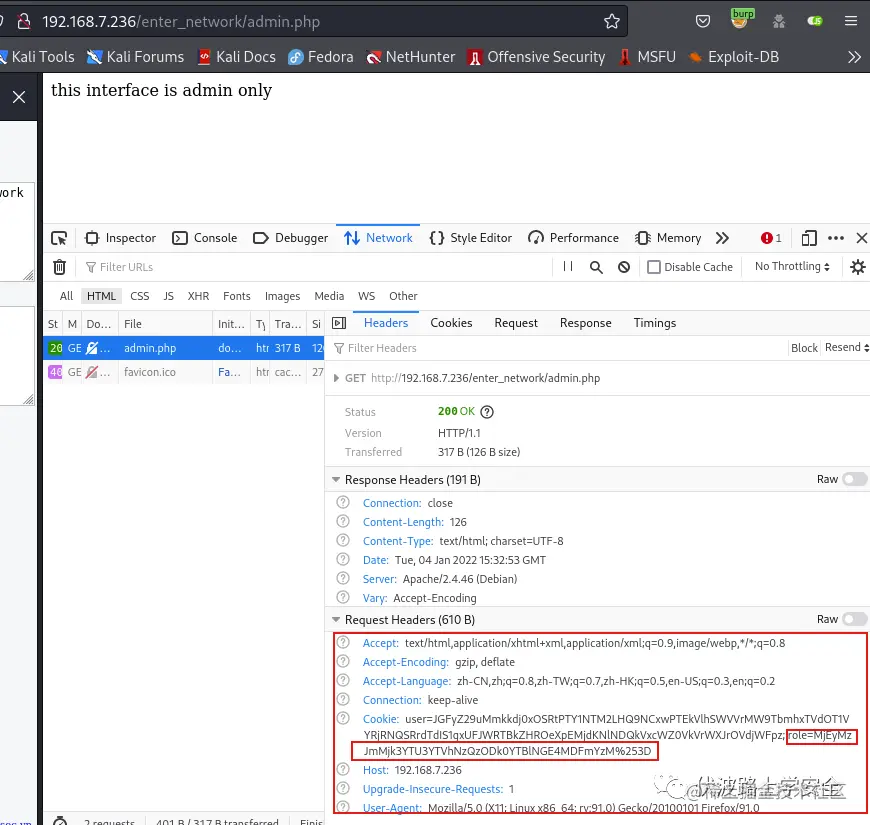Viewport: 870px width, 825px height.
Task: Open help icon for Server header
Action: [343, 579]
